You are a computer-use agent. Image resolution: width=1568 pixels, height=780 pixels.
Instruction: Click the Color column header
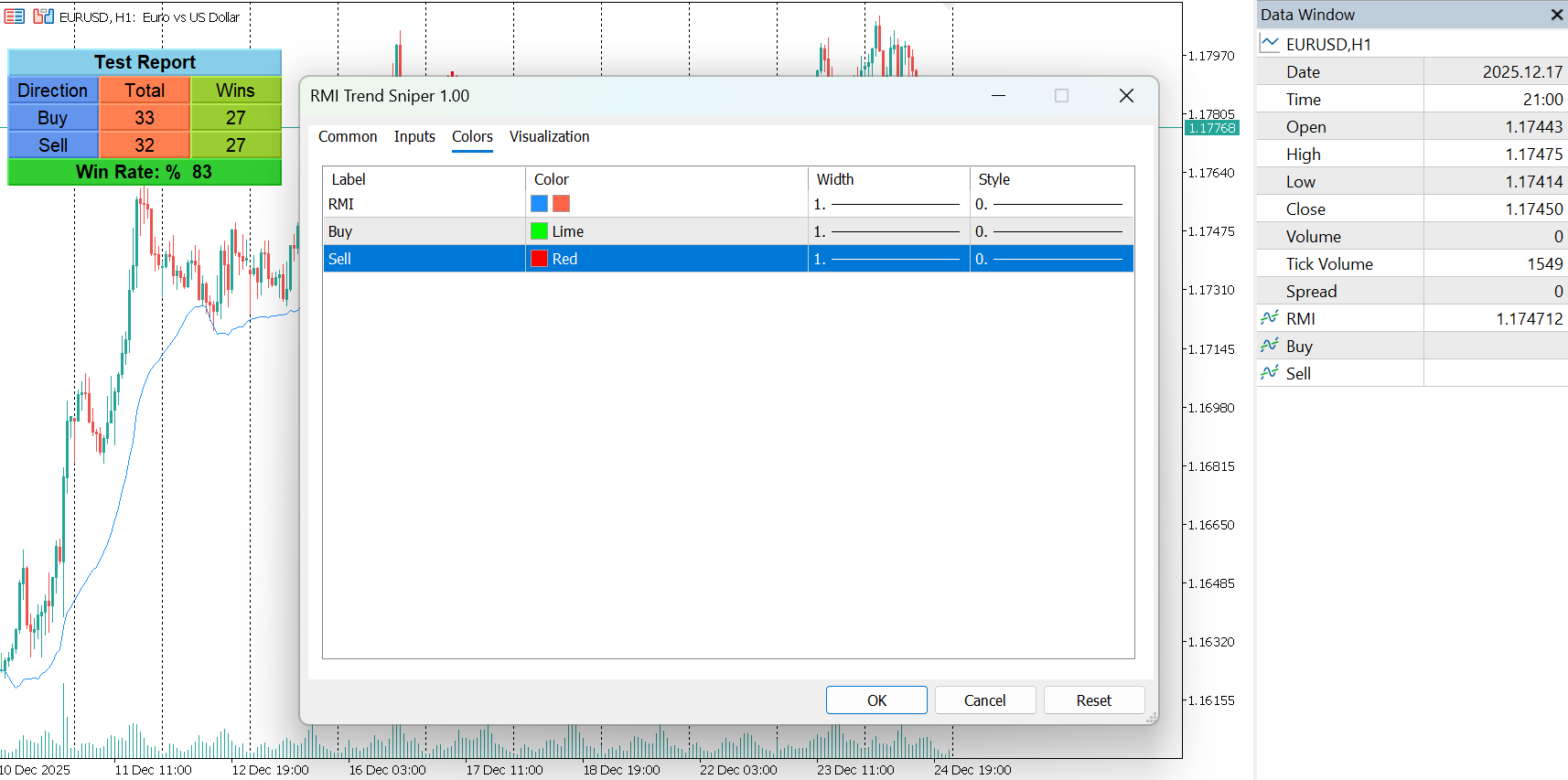(666, 179)
